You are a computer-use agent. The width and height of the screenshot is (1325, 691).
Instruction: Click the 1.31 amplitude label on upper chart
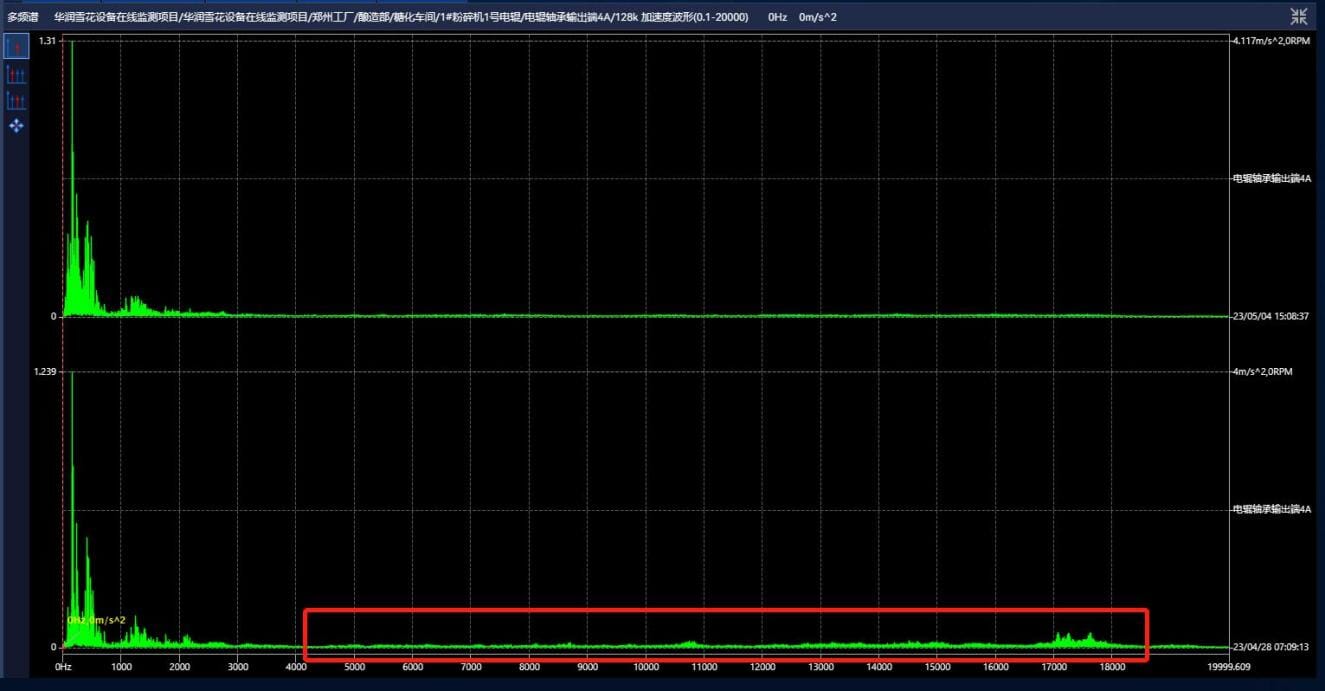(47, 41)
